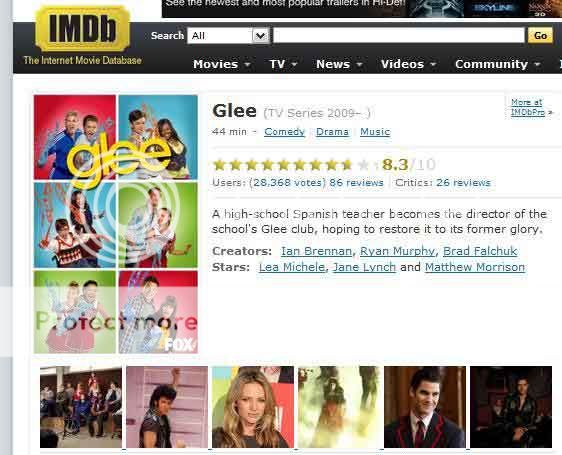This screenshot has height=455, width=562.
Task: Open the News menu dropdown
Action: pos(339,64)
